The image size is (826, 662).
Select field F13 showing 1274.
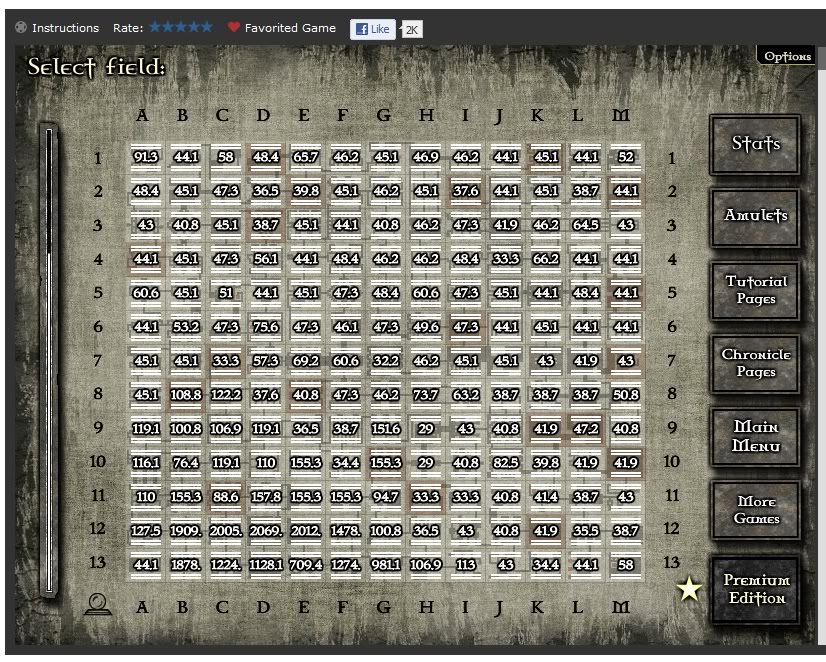346,565
